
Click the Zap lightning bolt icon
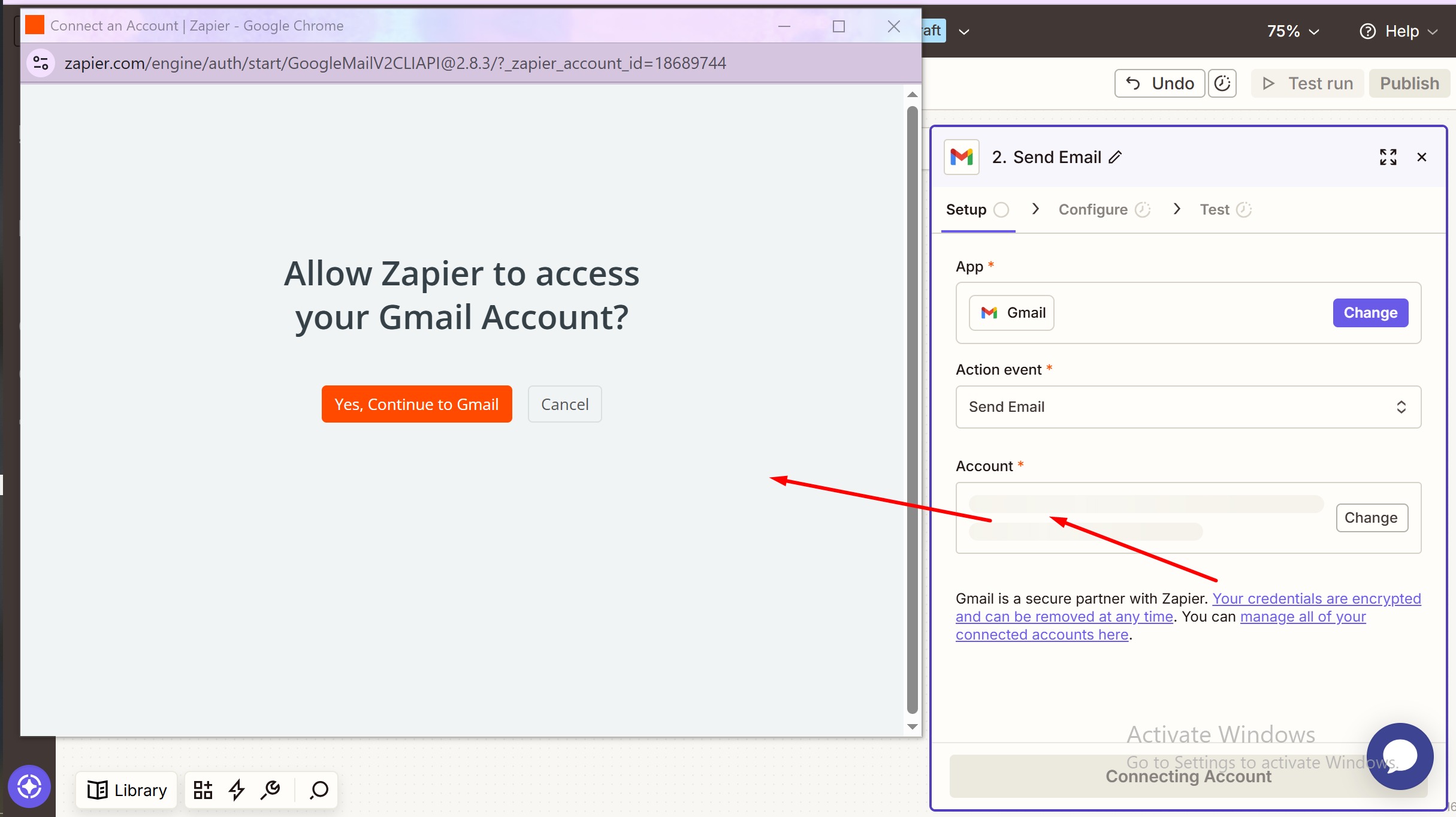pyautogui.click(x=237, y=790)
